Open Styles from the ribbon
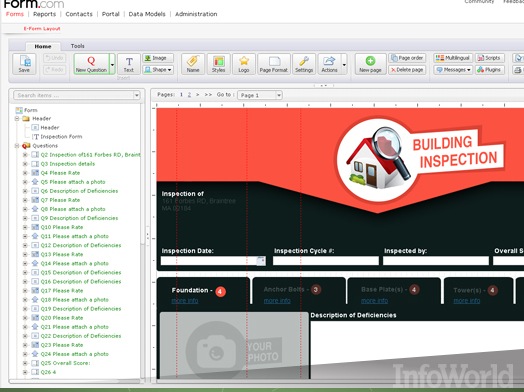 (219, 63)
